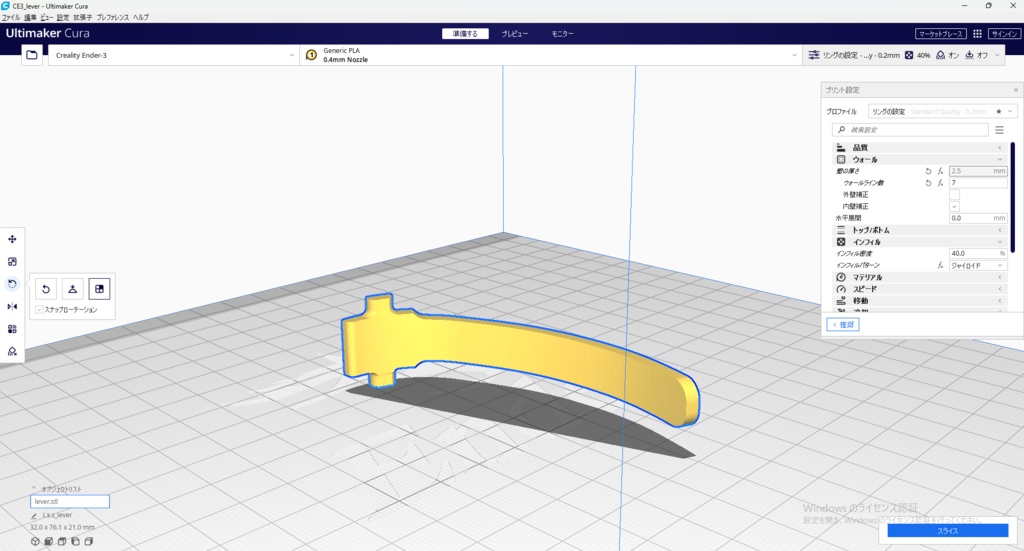Reset ウォールライン数 with revert arrow
The height and width of the screenshot is (551, 1024).
coord(928,183)
